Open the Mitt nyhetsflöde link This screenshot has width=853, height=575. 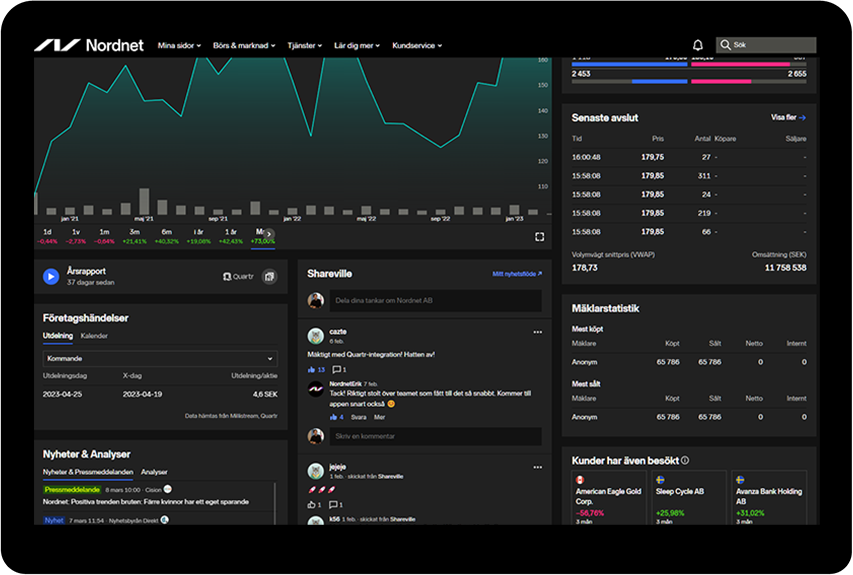(517, 274)
